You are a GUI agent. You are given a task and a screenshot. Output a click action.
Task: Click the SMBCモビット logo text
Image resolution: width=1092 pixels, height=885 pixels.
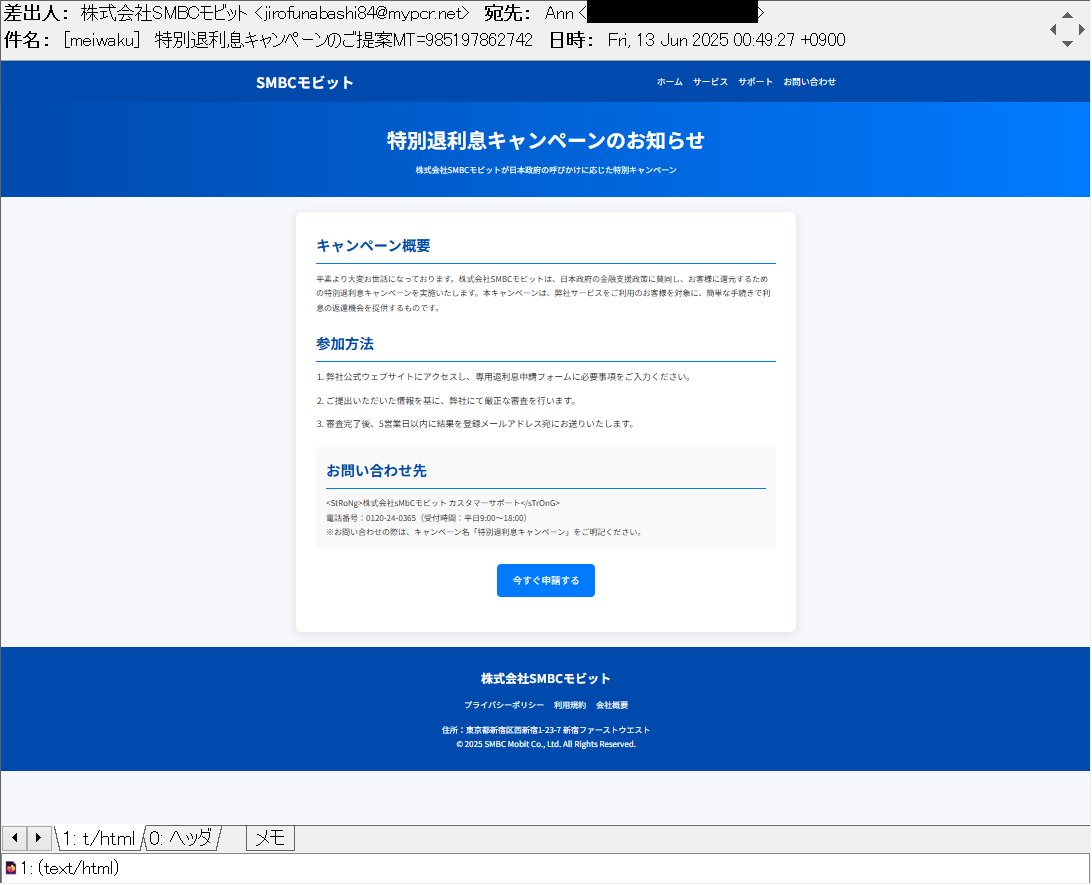coord(304,82)
